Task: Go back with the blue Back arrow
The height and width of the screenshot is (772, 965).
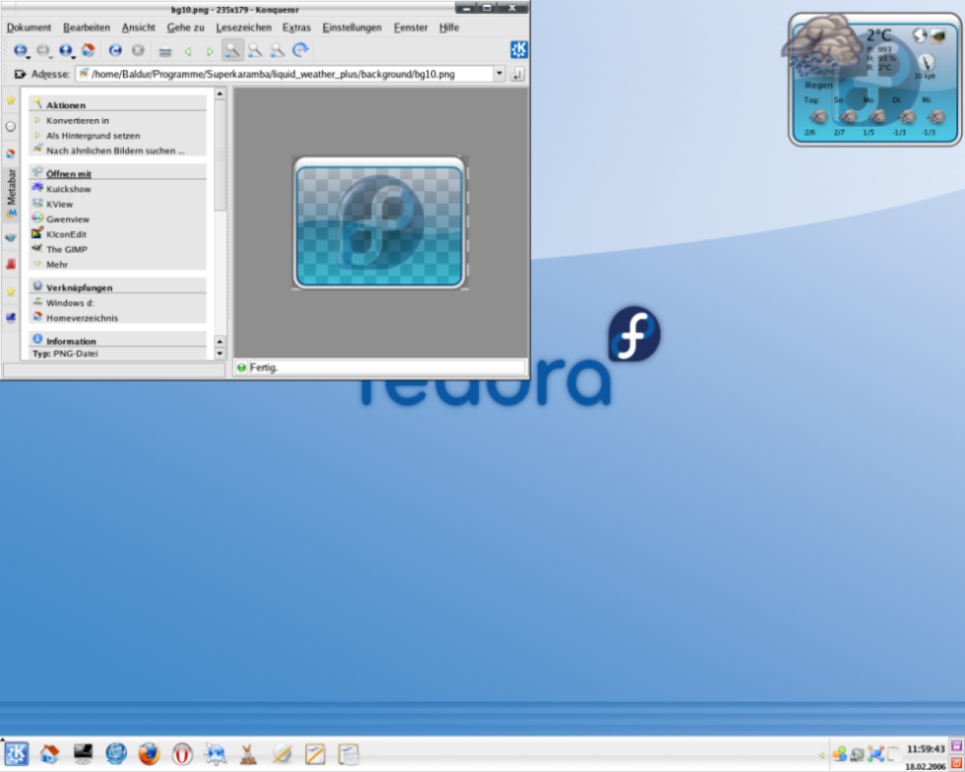Action: coord(20,50)
